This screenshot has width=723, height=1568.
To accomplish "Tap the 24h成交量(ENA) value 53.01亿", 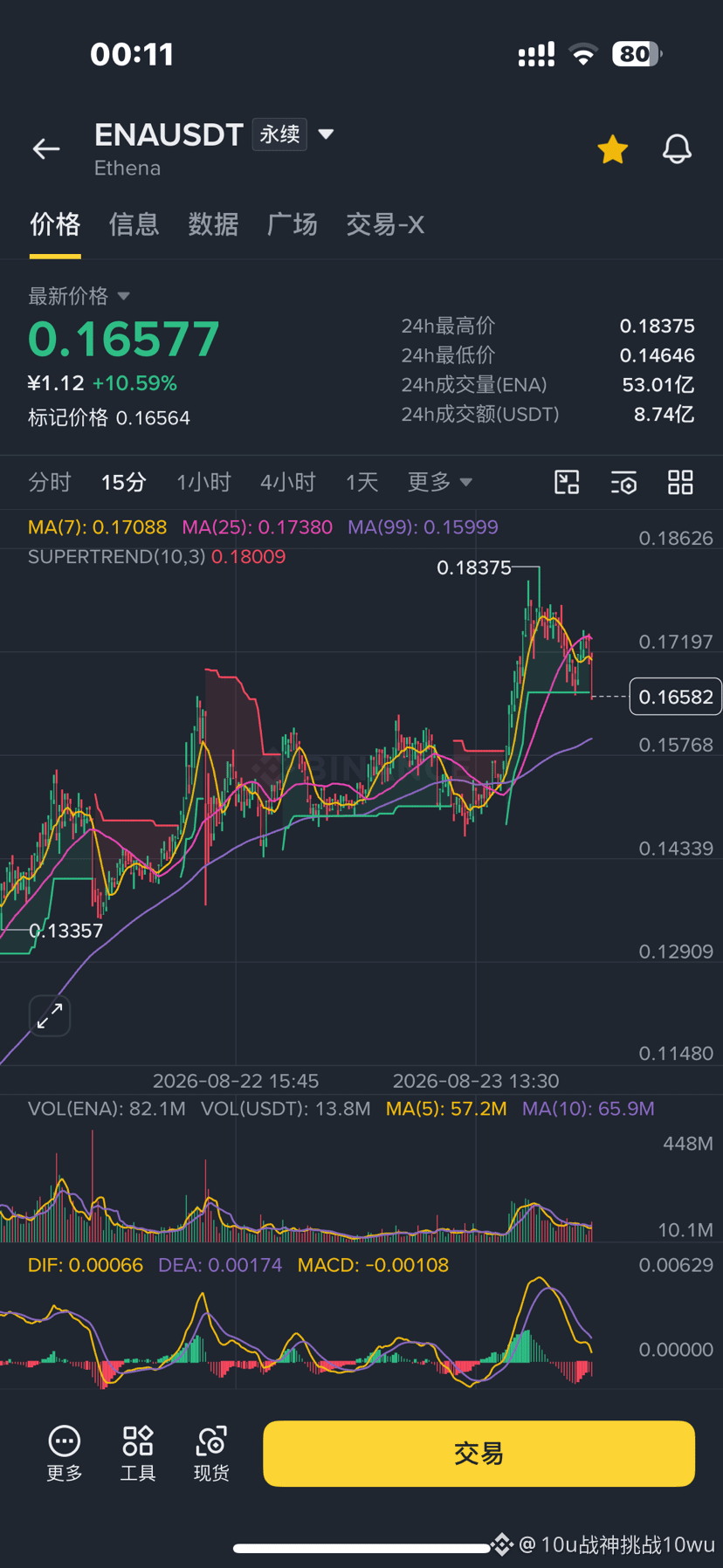I will (658, 385).
